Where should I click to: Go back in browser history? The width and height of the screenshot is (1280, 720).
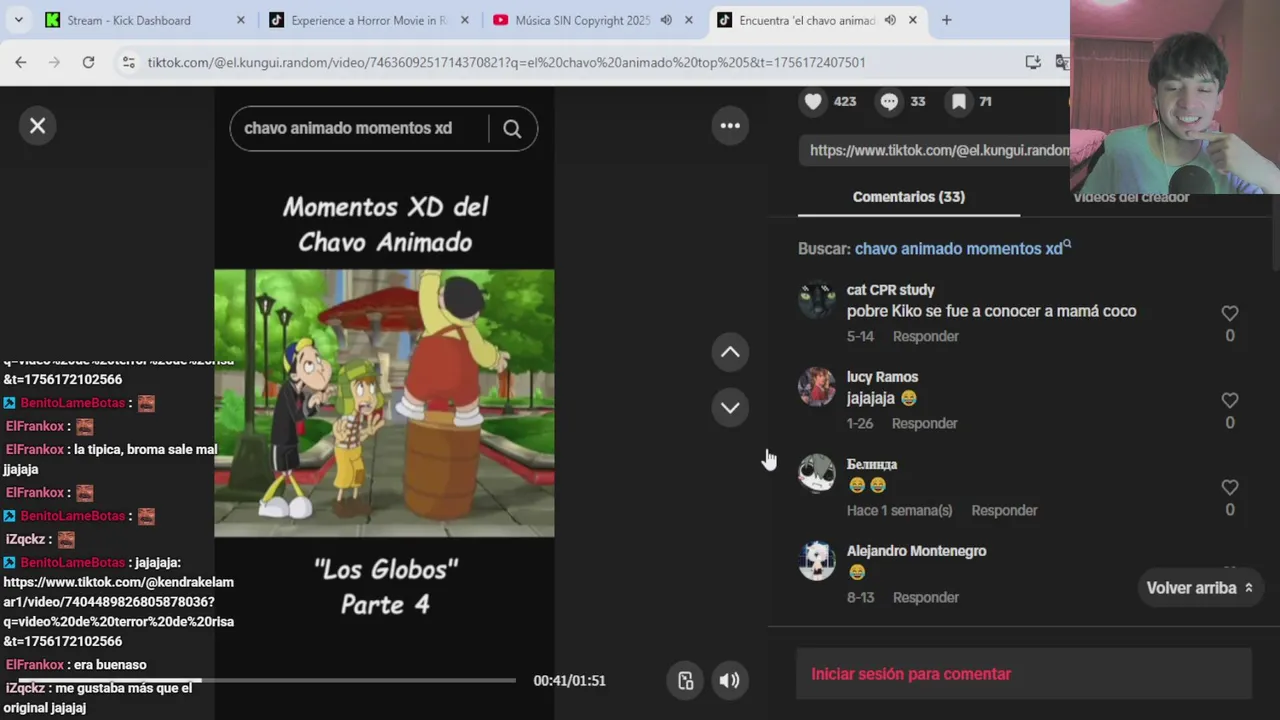tap(21, 62)
